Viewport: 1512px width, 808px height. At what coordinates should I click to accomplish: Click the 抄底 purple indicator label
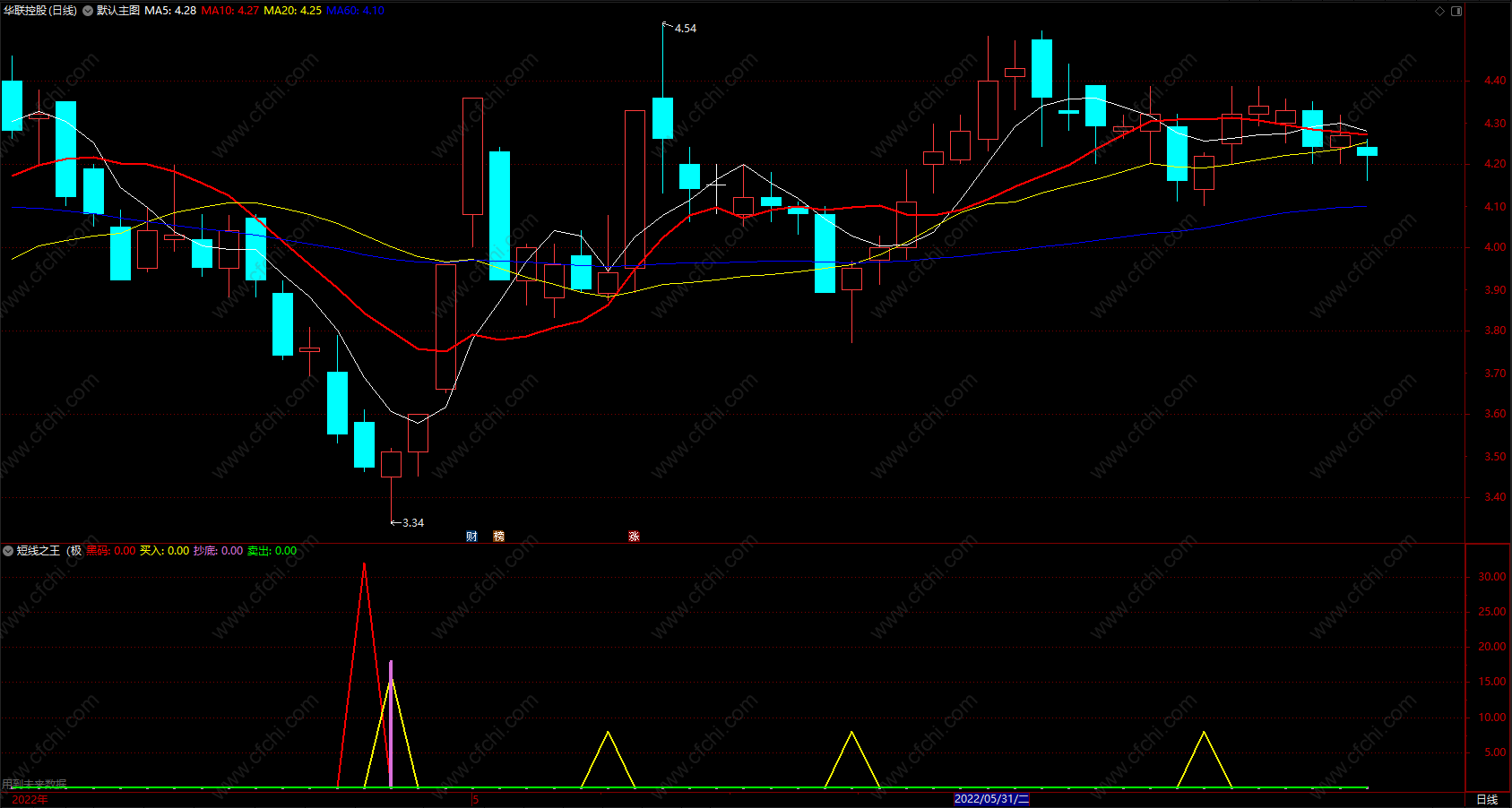click(219, 551)
